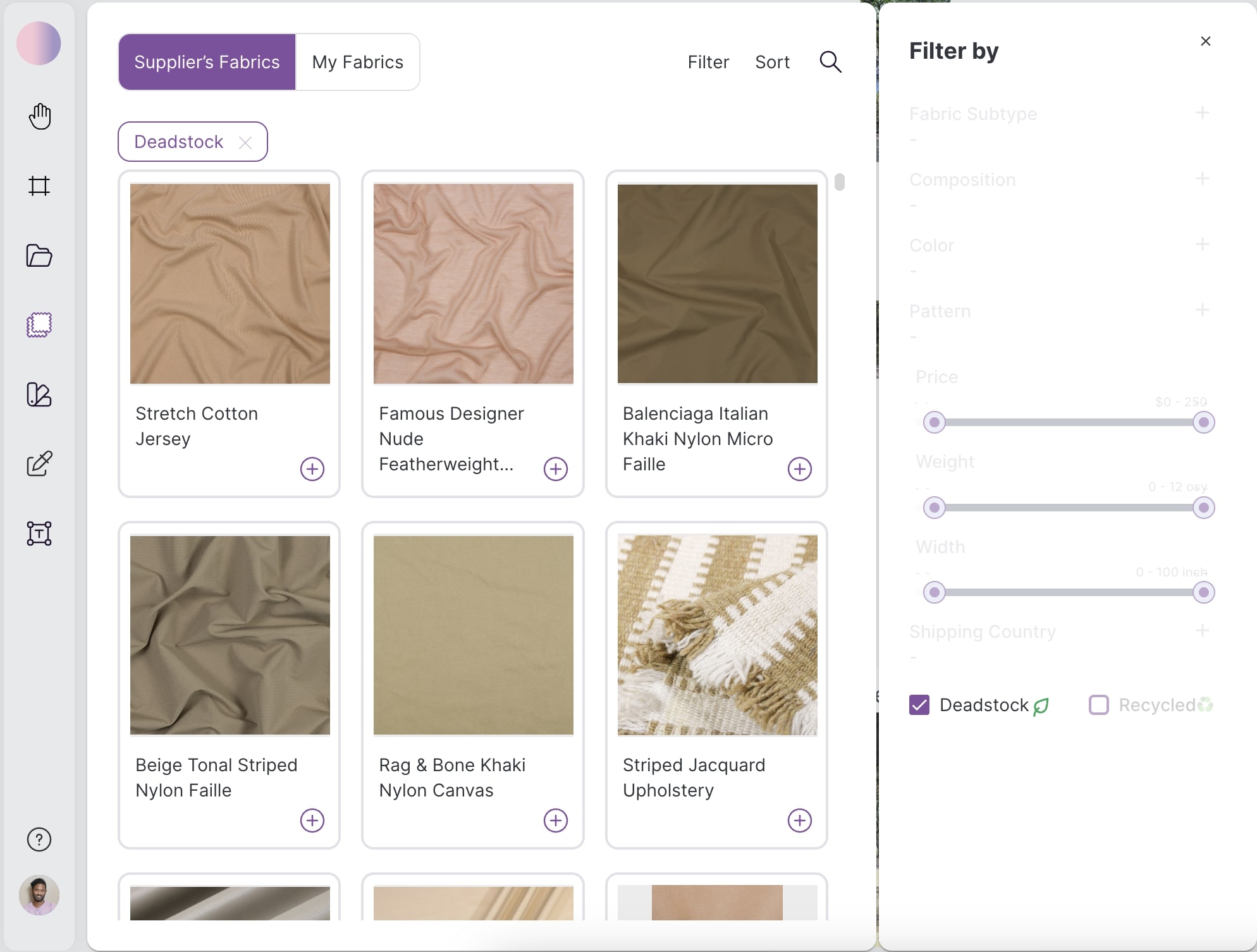
Task: Close the Filter by panel
Action: [1205, 40]
